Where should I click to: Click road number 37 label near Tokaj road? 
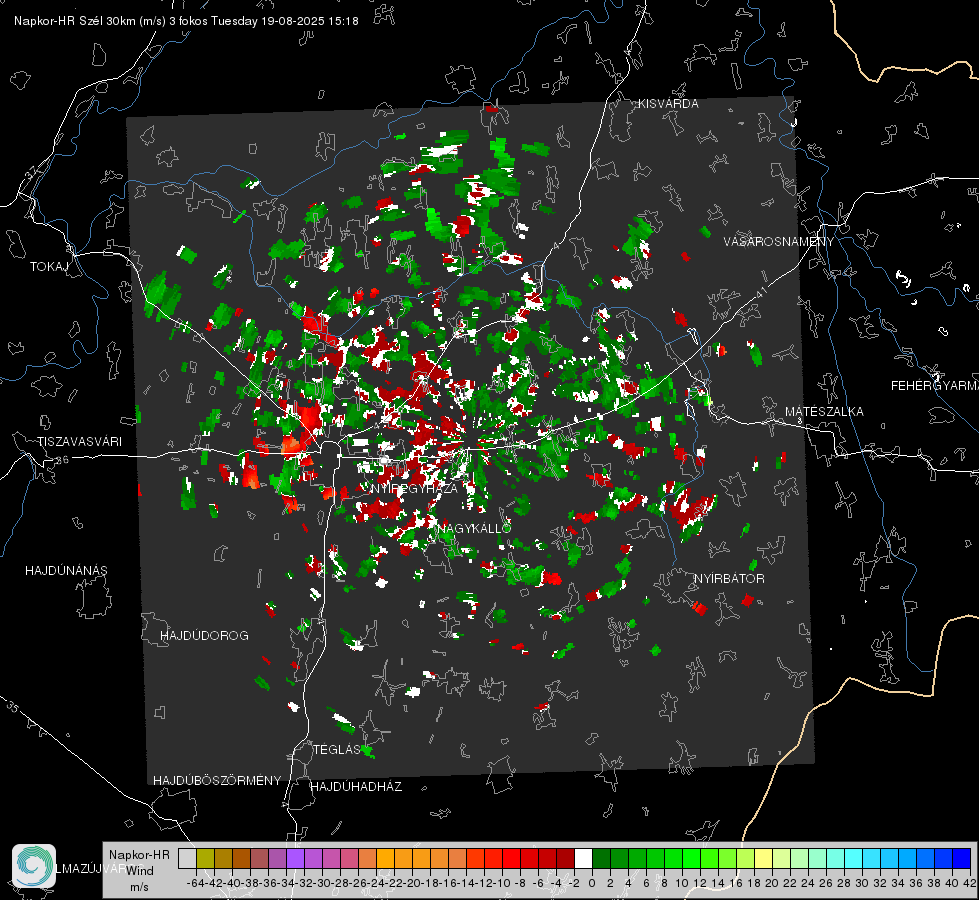(32, 171)
